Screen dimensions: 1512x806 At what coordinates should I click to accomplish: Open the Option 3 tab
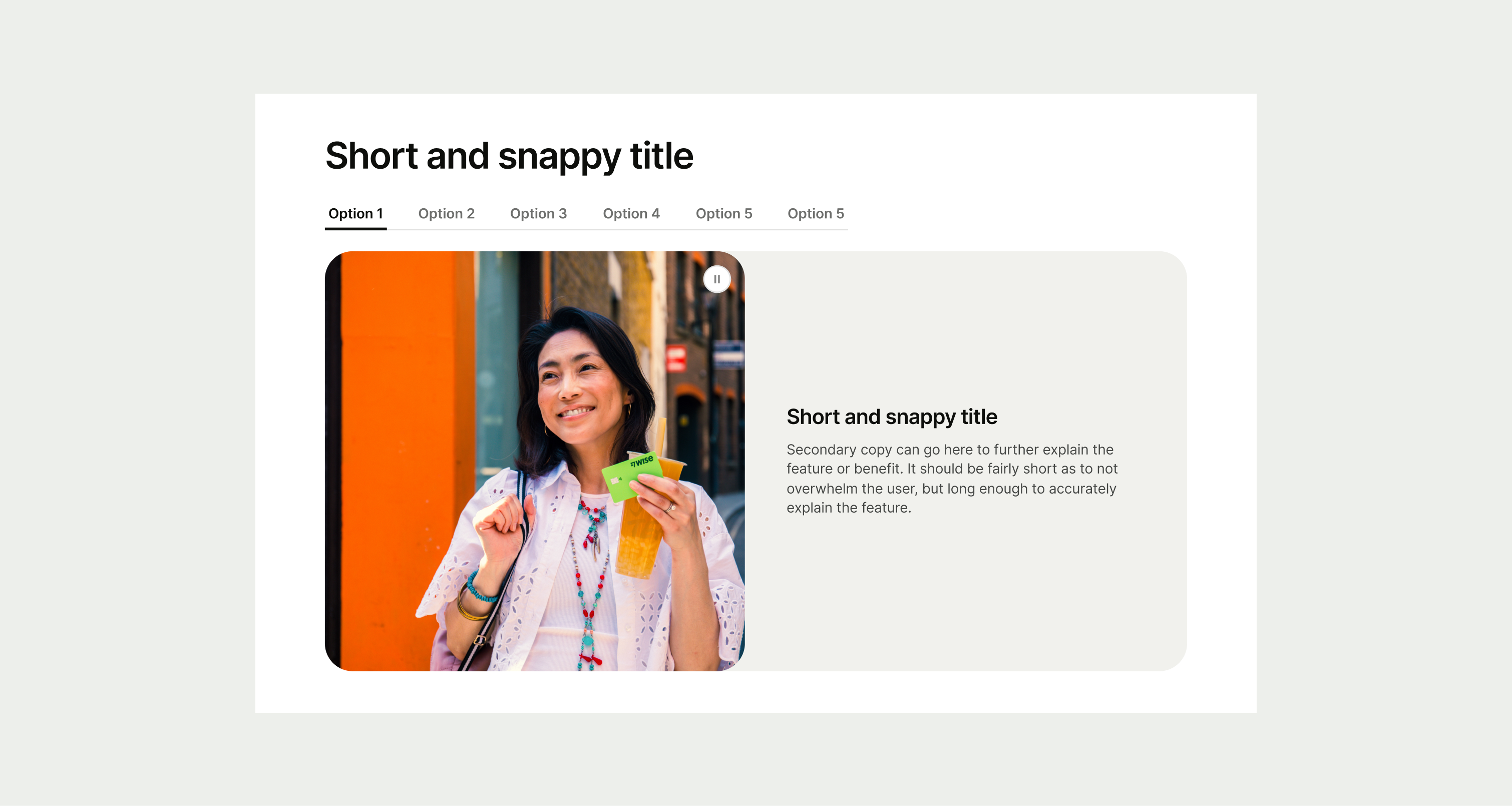click(x=538, y=214)
